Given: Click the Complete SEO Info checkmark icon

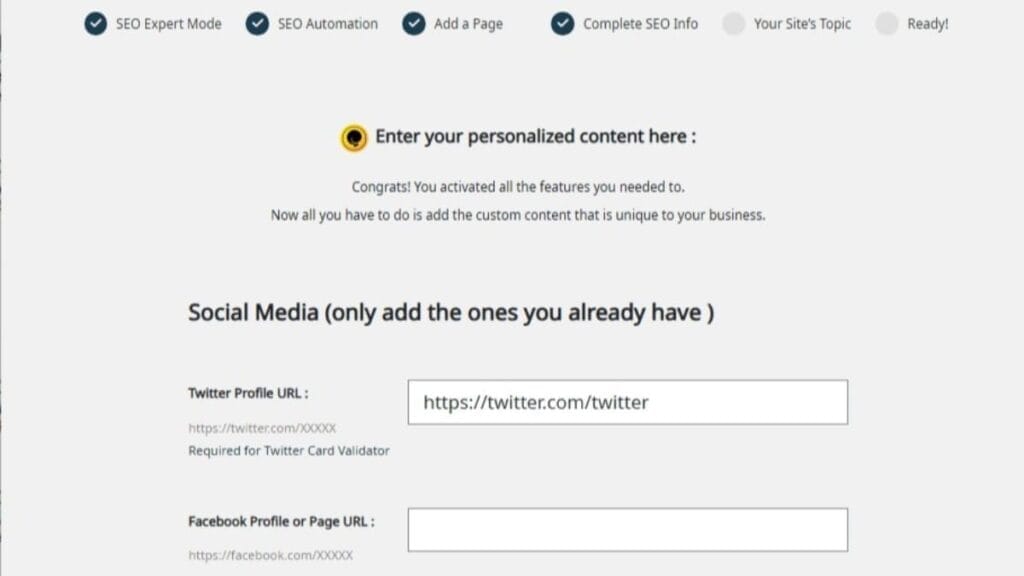Looking at the screenshot, I should pos(562,23).
